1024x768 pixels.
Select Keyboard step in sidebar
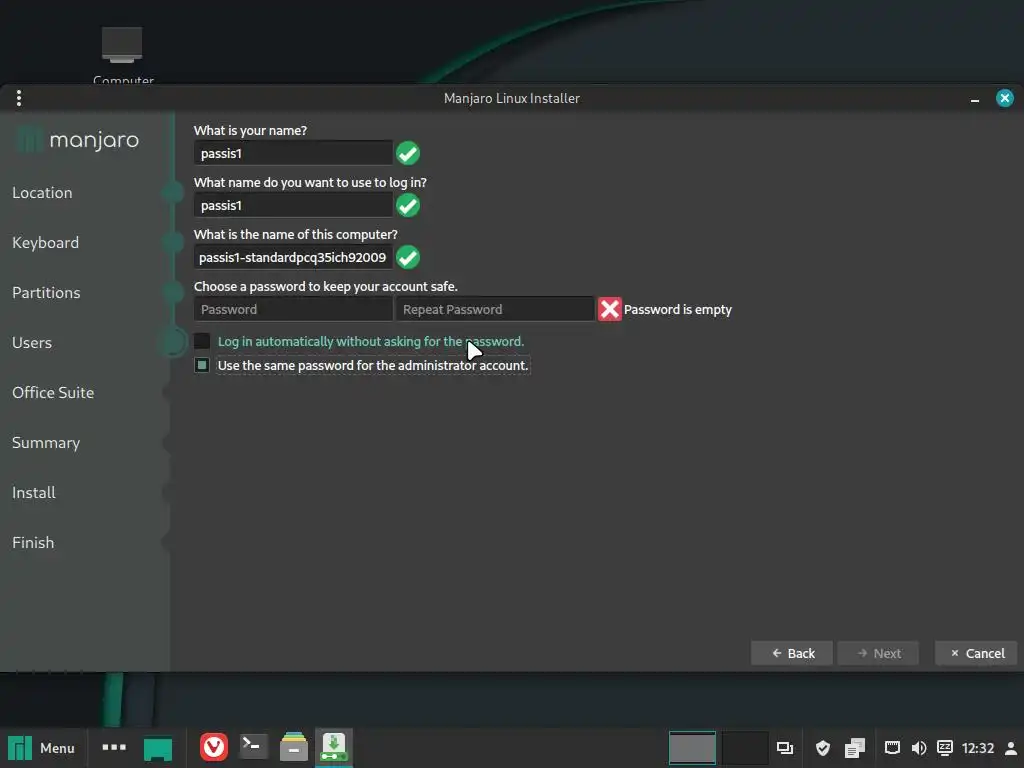46,243
